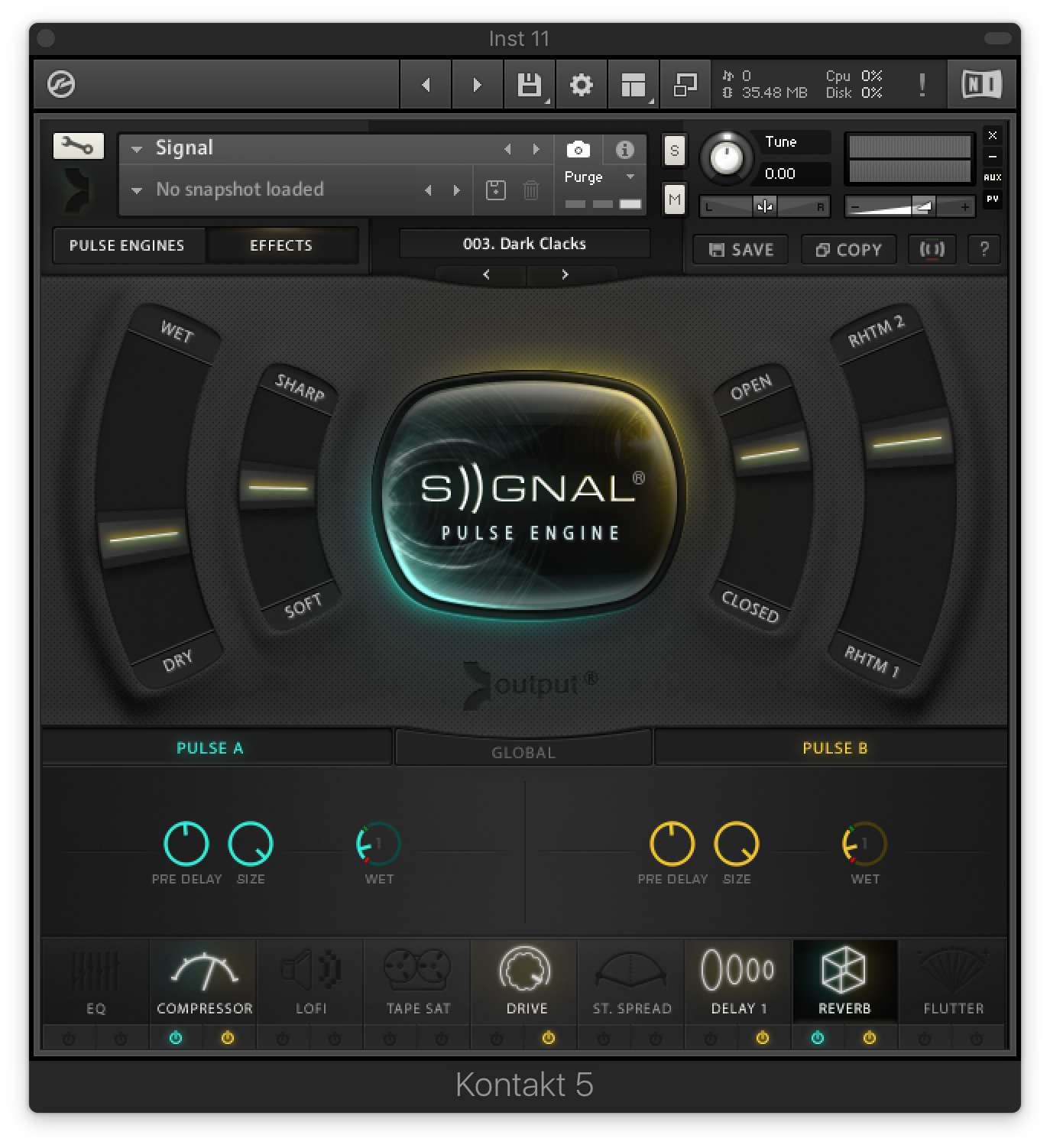This screenshot has height=1148, width=1050.
Task: Load next snapshot arrow
Action: click(x=457, y=190)
